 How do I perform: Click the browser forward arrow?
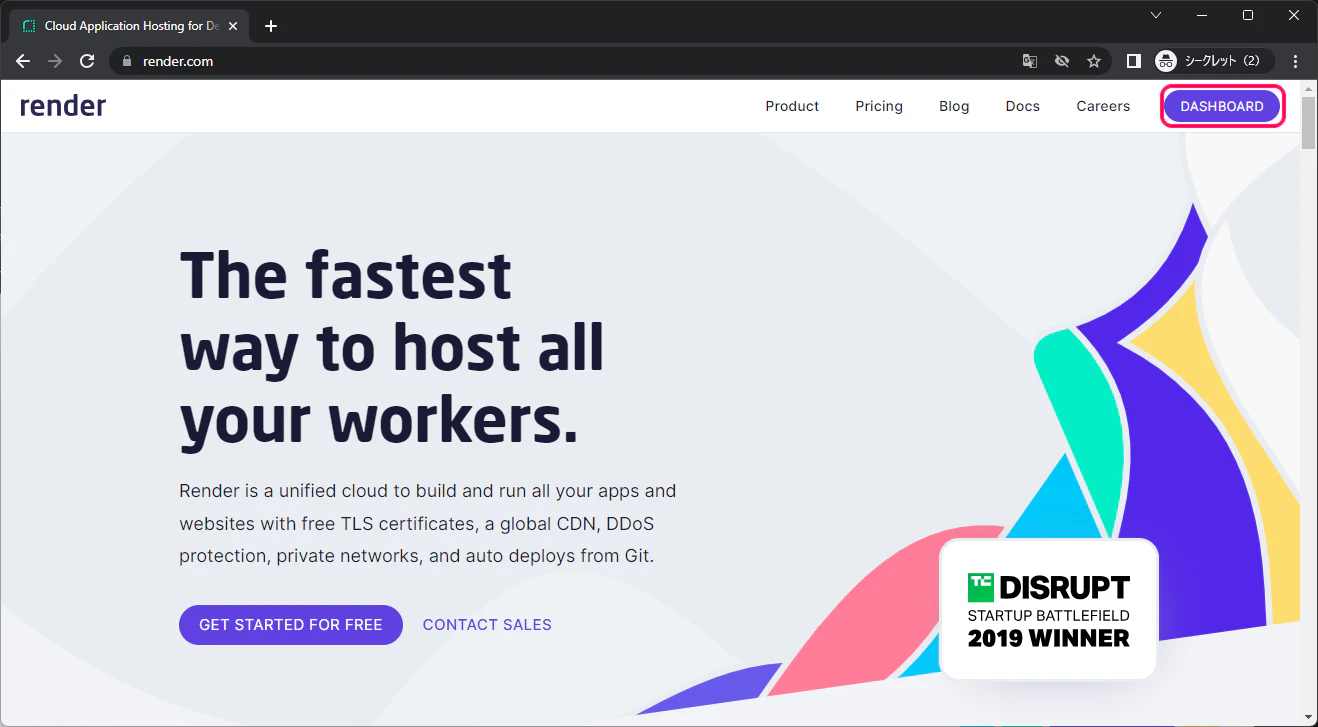point(55,61)
